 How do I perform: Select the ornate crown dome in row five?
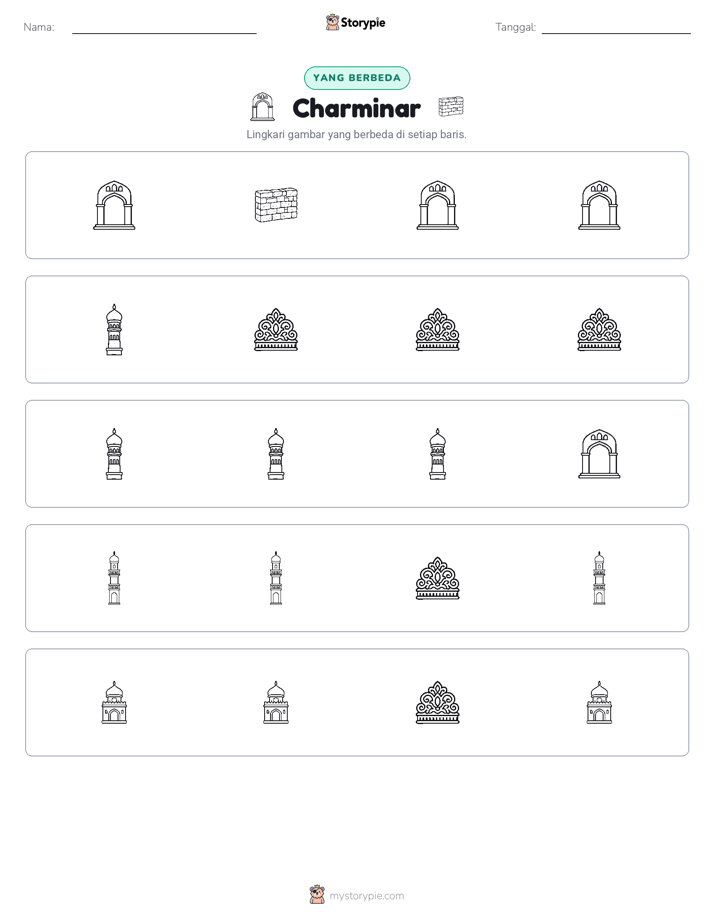[438, 702]
